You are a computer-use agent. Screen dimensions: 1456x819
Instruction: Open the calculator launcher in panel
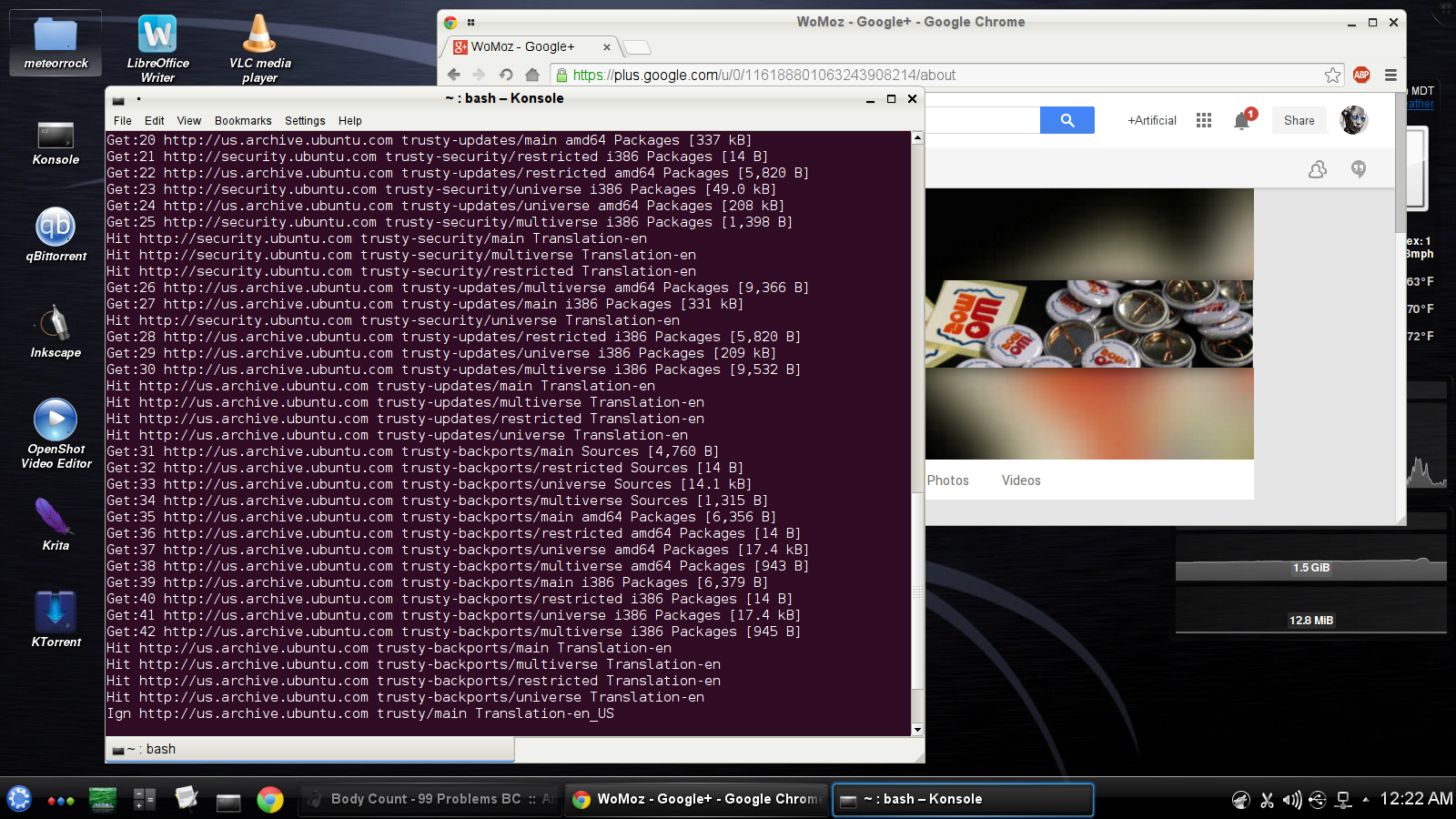(145, 799)
